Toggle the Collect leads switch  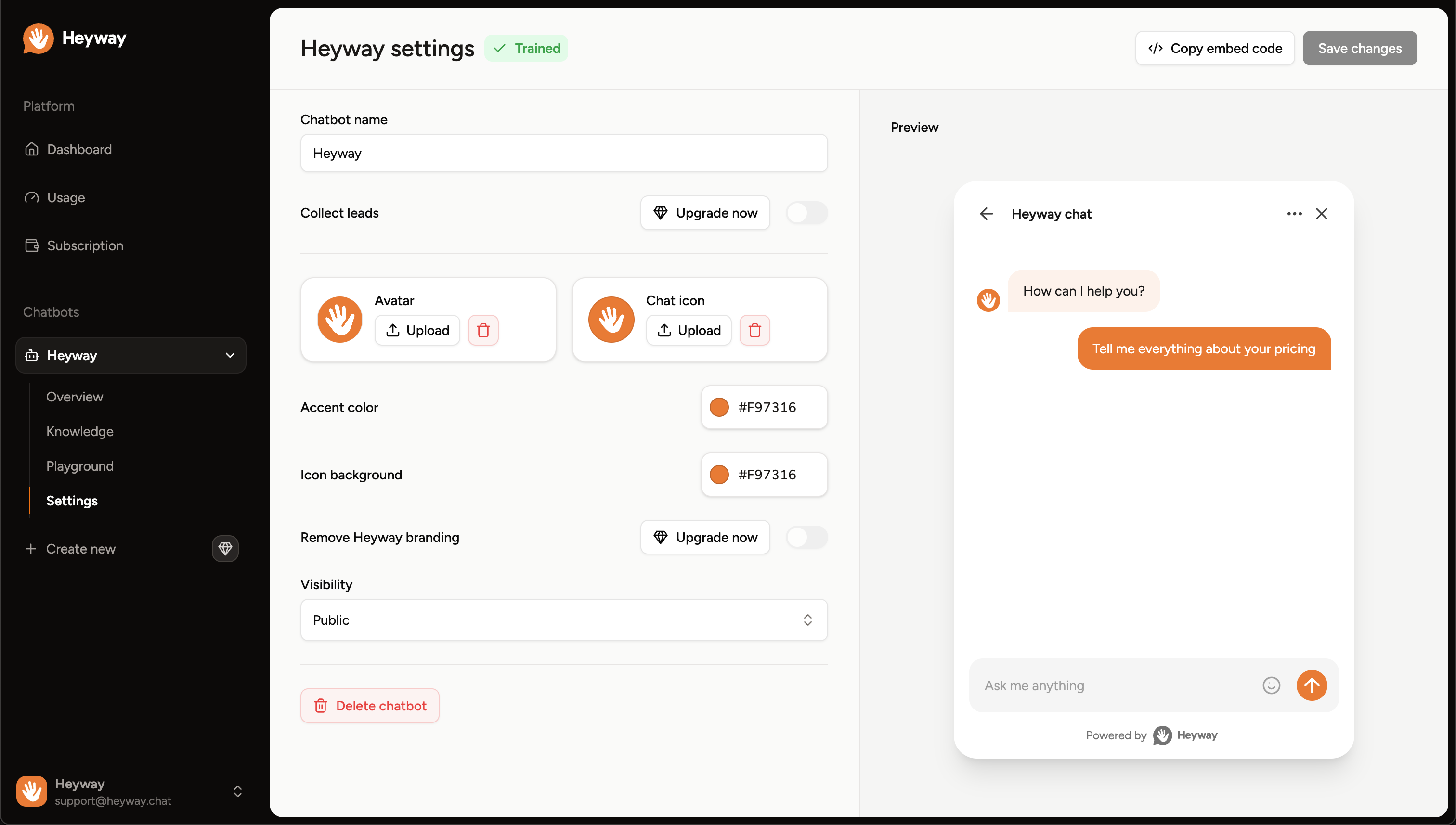click(x=806, y=213)
